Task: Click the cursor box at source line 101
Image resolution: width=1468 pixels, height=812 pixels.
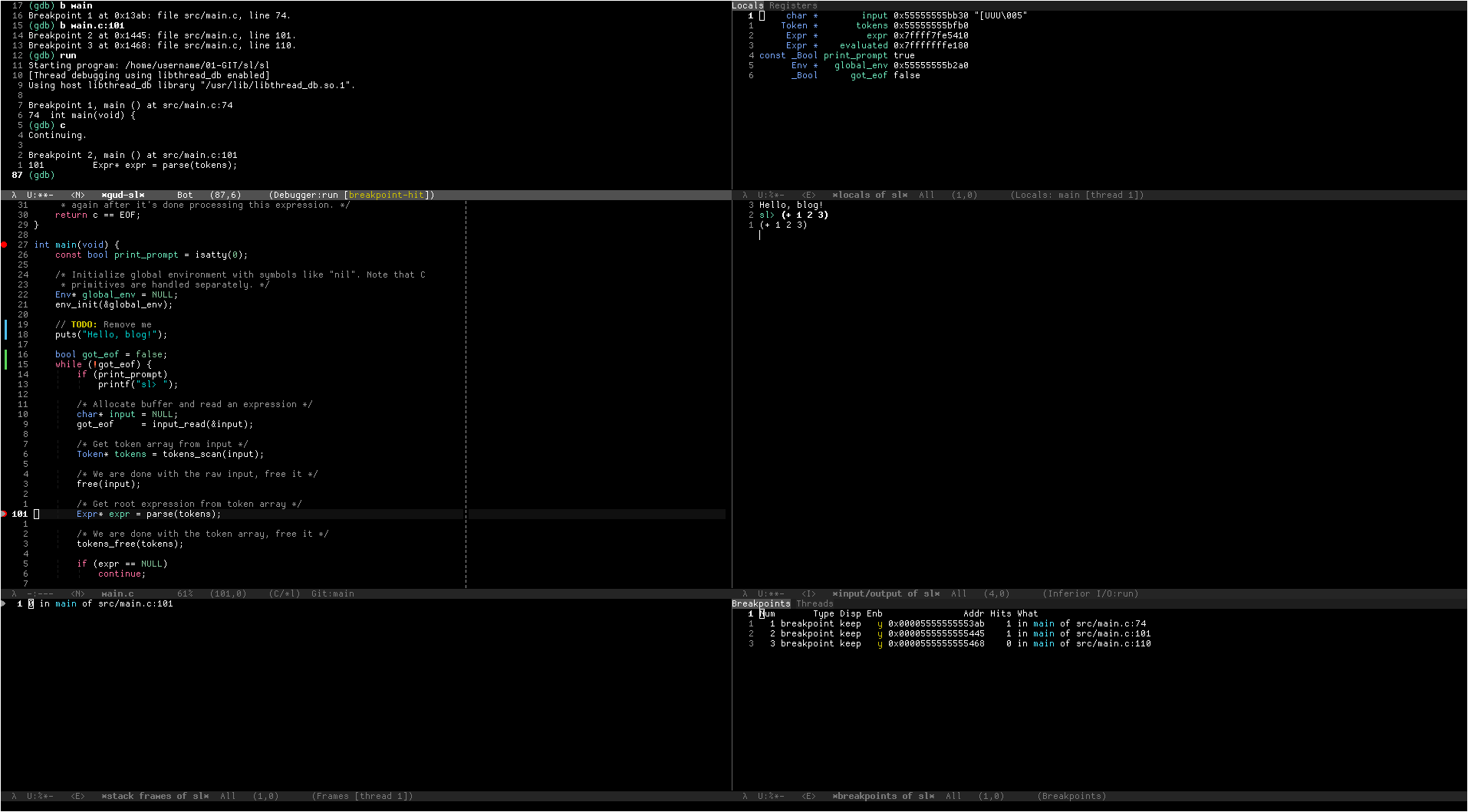Action: click(36, 514)
